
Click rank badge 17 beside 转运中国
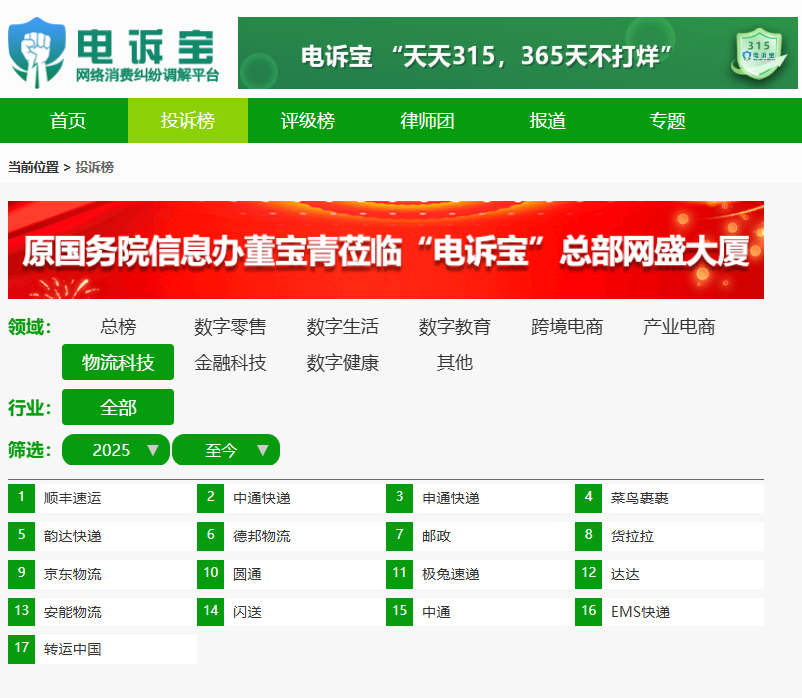(21, 649)
